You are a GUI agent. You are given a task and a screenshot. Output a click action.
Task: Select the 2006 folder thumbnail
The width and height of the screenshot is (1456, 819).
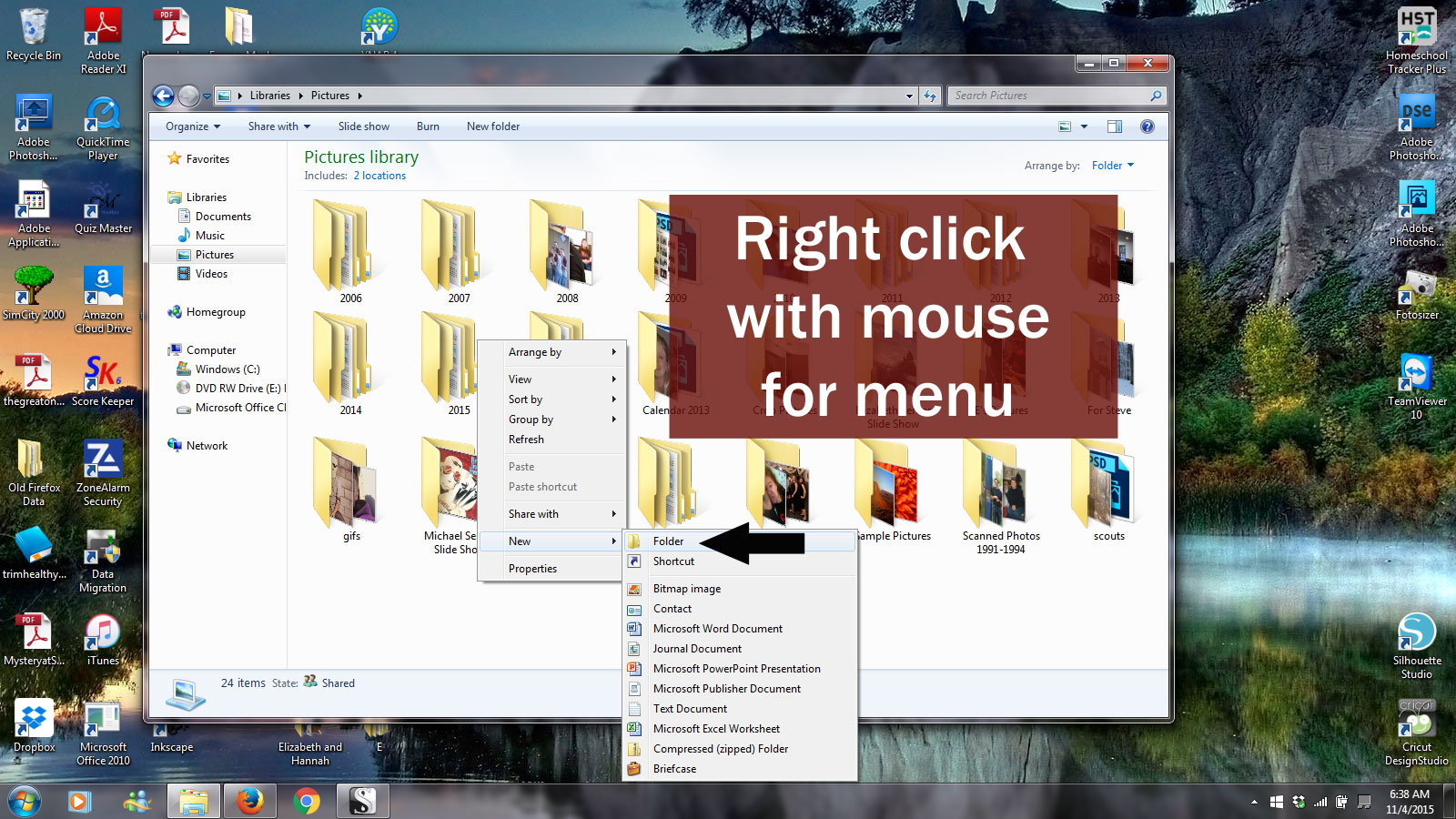(x=350, y=251)
